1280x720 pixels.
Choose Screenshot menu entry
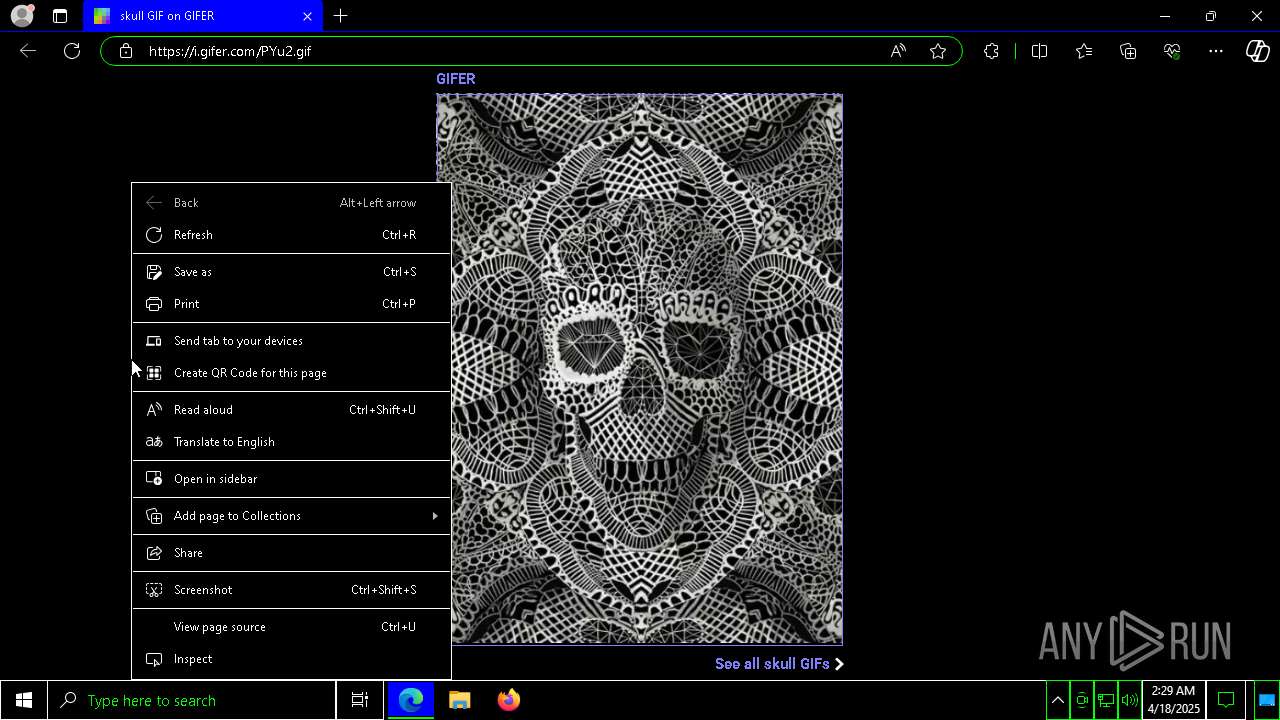pos(291,590)
